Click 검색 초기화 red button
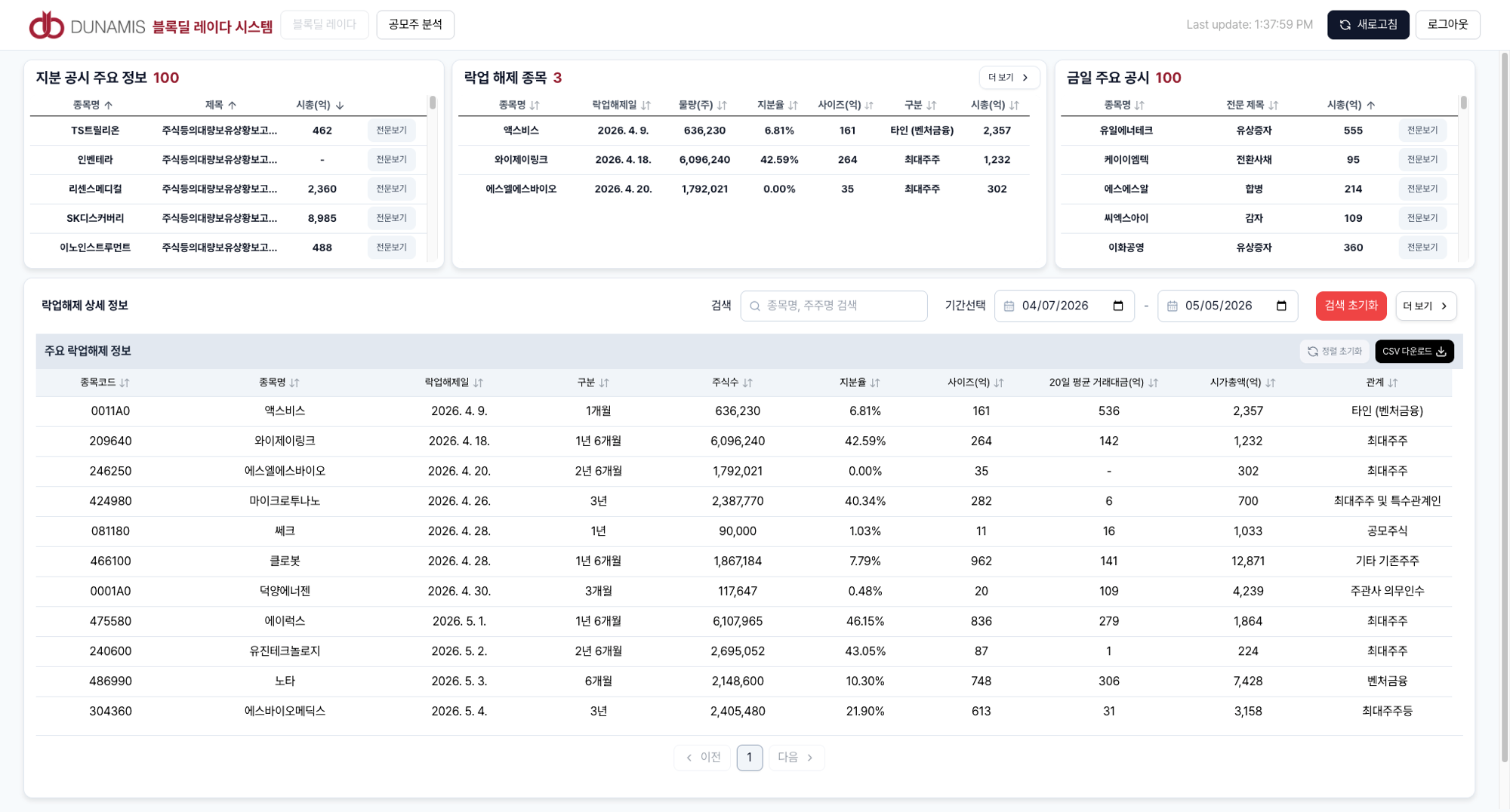This screenshot has width=1510, height=812. (x=1351, y=306)
